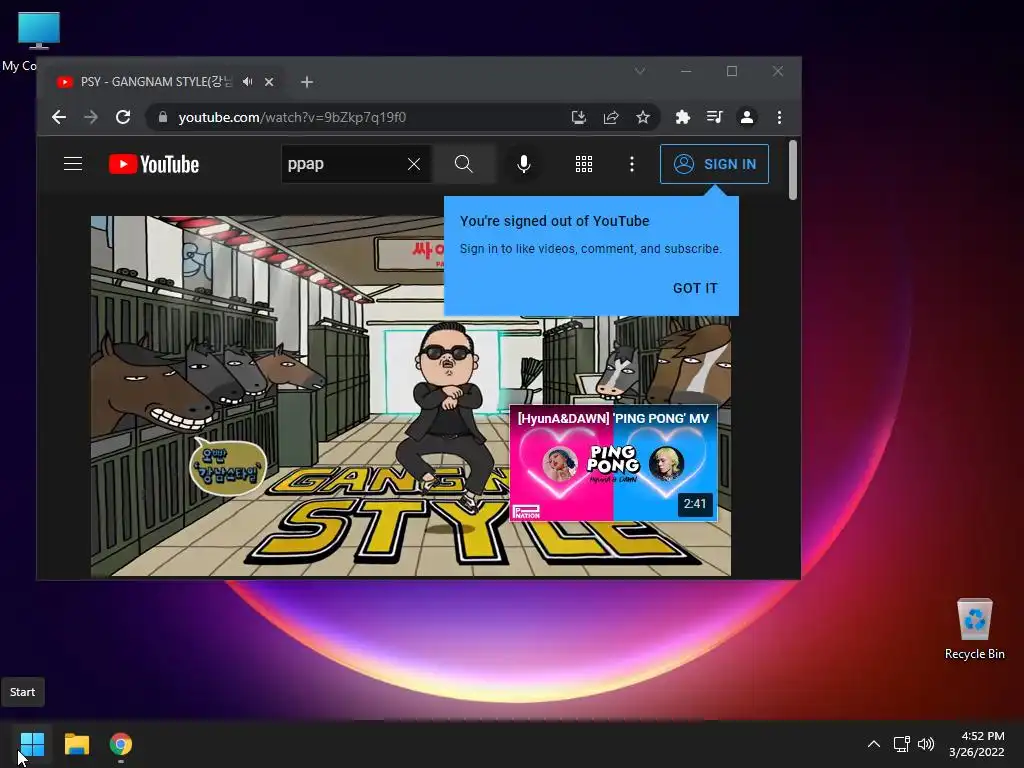Image resolution: width=1024 pixels, height=768 pixels.
Task: Clear the search query with X
Action: [x=414, y=164]
